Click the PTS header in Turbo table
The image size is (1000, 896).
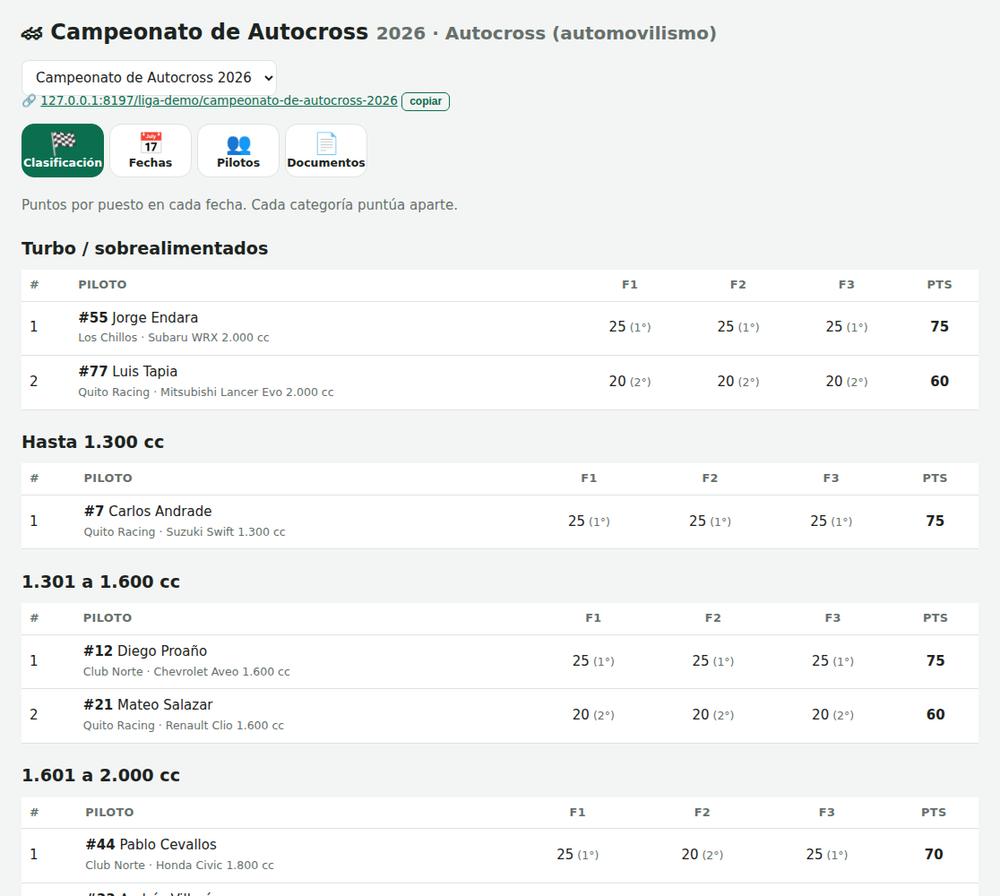939,284
